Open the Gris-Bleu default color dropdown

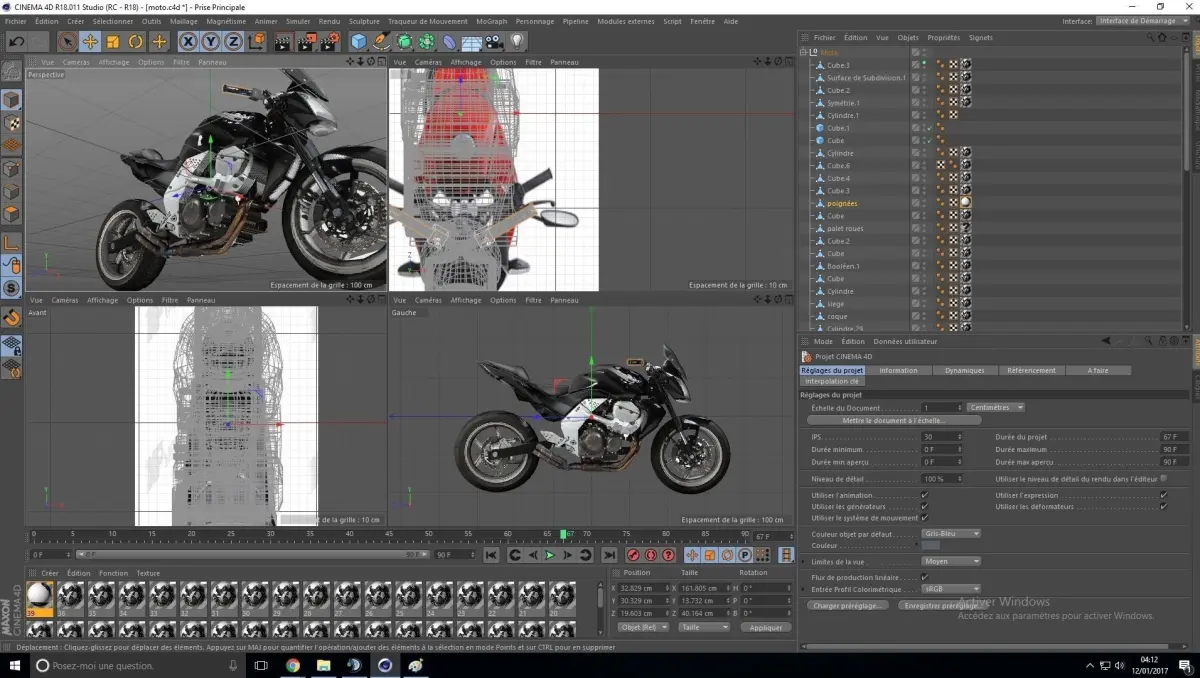coord(950,534)
